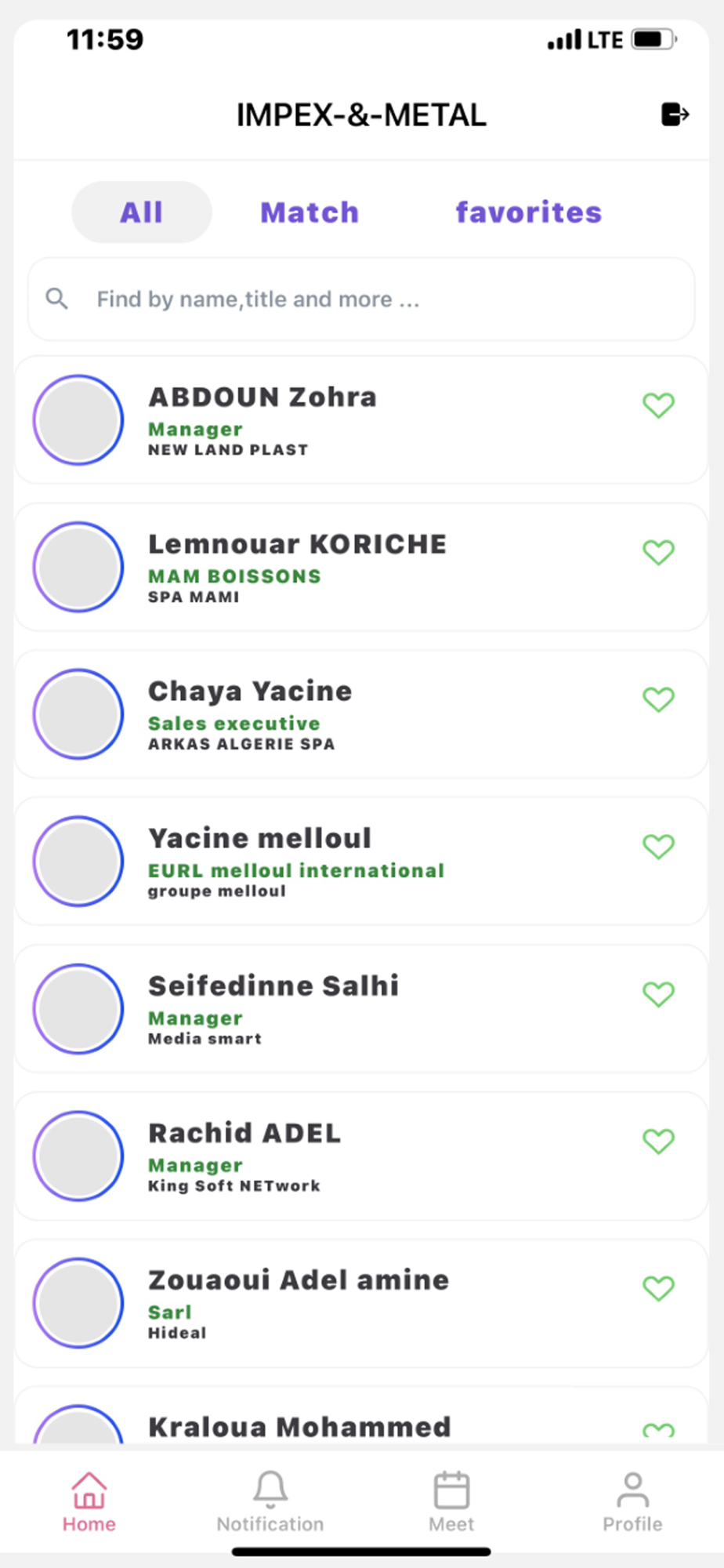The height and width of the screenshot is (1568, 724).
Task: Toggle the heart for Rachid ADEL
Action: (658, 1141)
